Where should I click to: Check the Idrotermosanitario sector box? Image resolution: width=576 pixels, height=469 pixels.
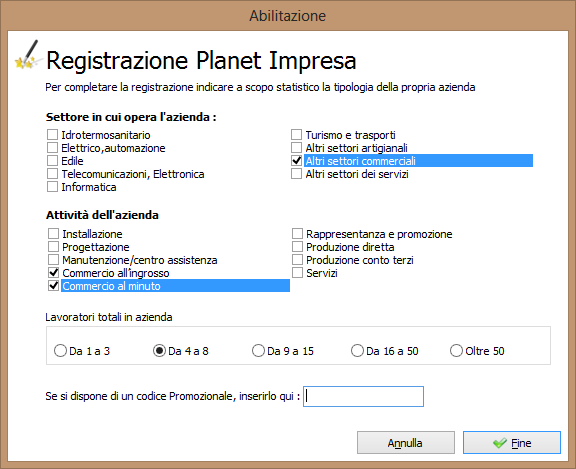[53, 135]
